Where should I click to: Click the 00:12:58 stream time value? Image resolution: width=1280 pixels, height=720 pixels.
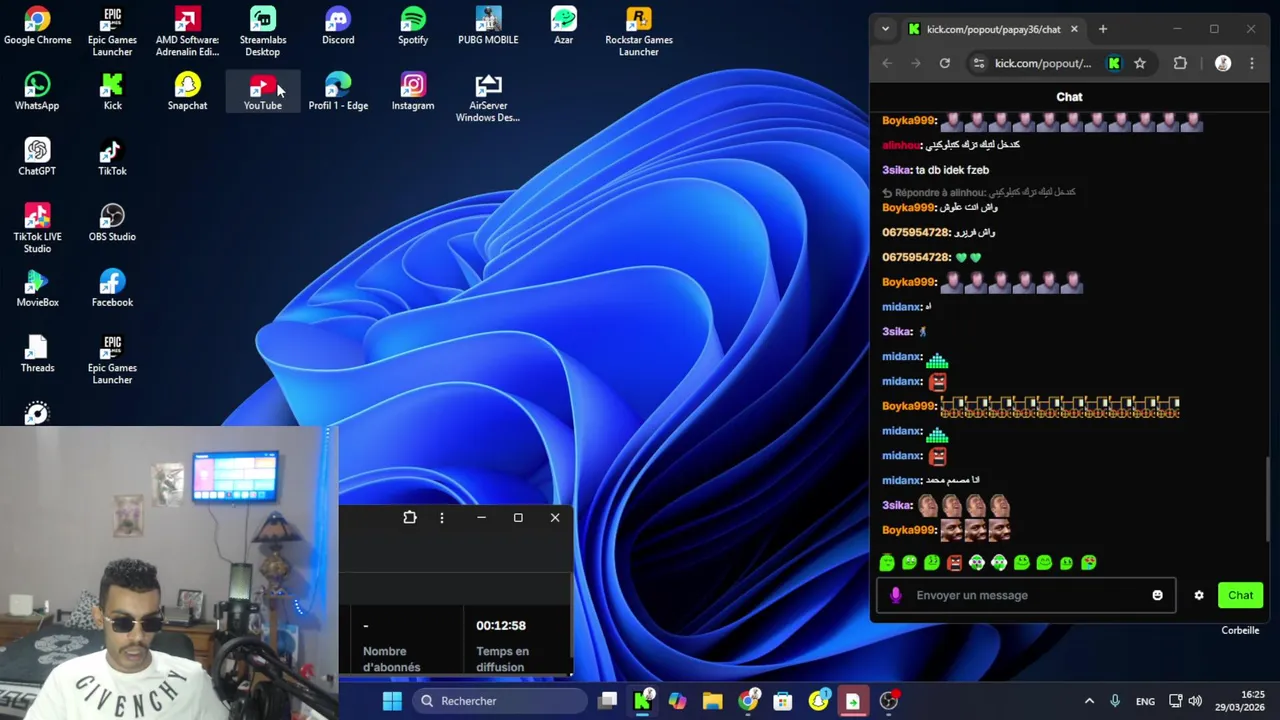(x=500, y=625)
